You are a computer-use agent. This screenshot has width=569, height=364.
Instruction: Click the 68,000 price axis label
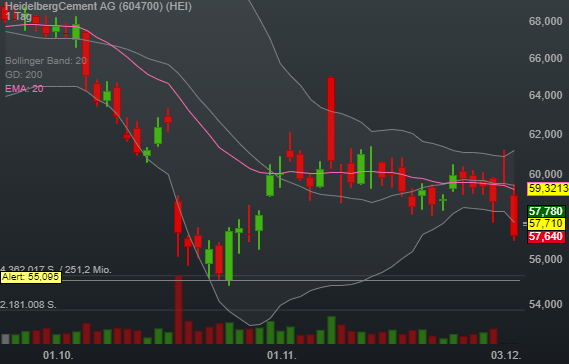[x=545, y=21]
